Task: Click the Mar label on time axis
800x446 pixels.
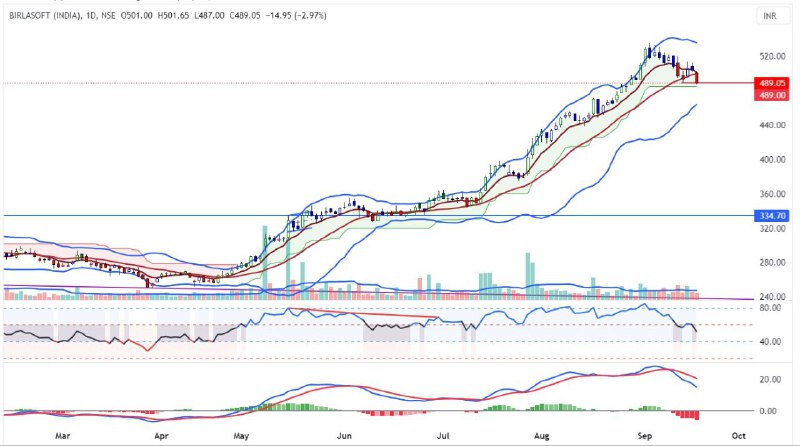Action: (x=63, y=436)
